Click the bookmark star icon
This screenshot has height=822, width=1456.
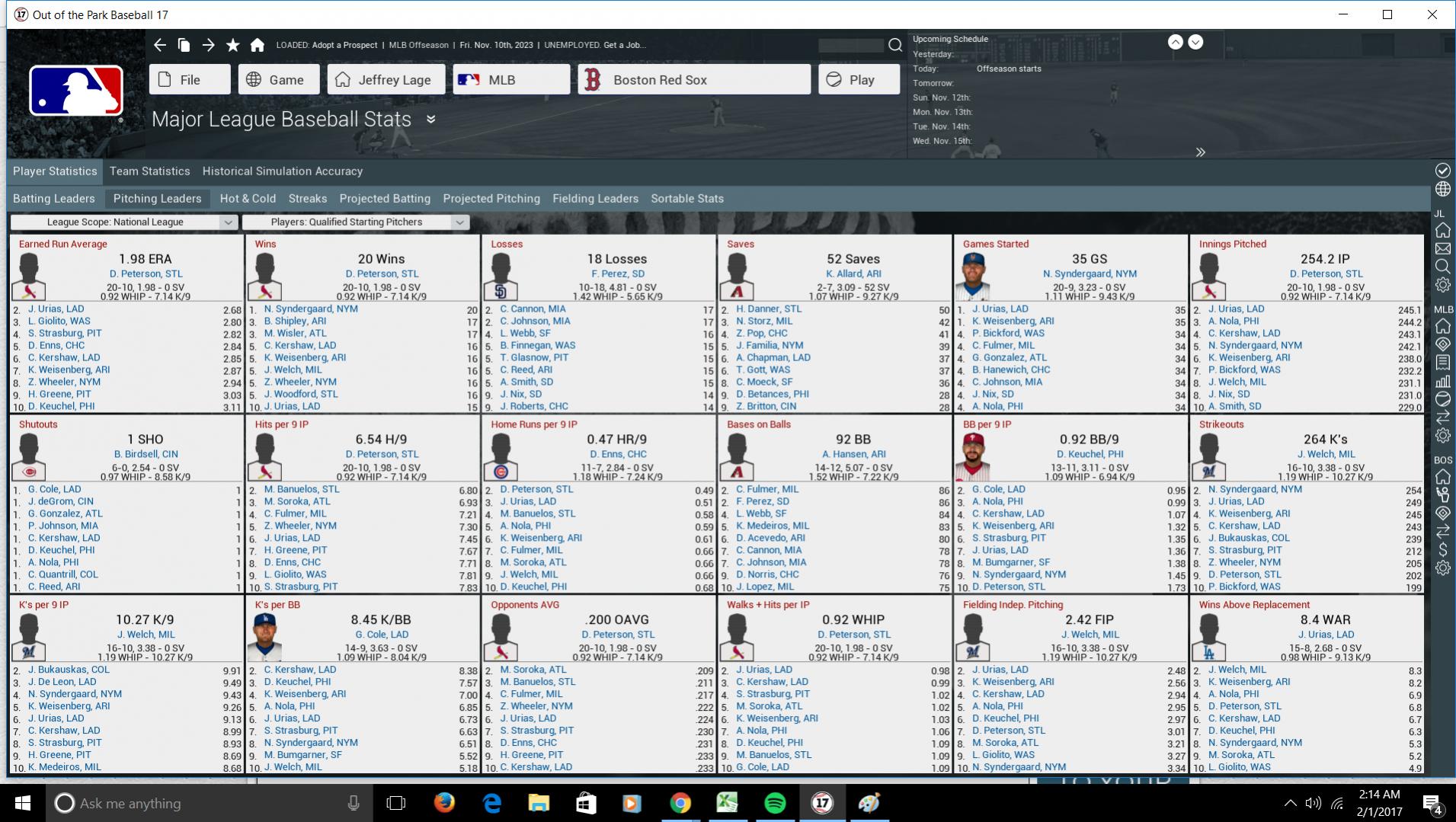(233, 45)
